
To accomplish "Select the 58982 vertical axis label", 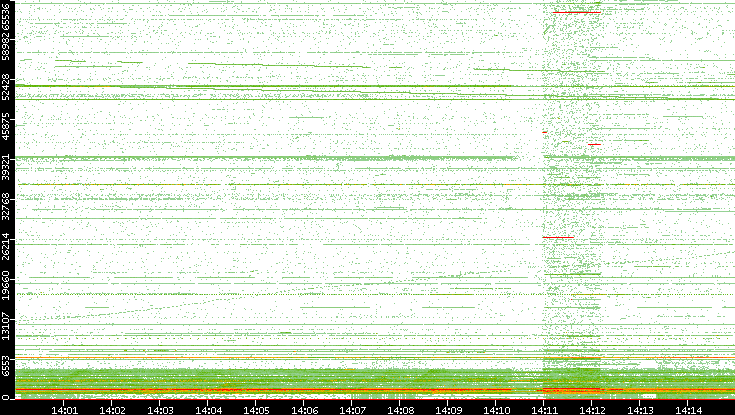I will click(7, 50).
